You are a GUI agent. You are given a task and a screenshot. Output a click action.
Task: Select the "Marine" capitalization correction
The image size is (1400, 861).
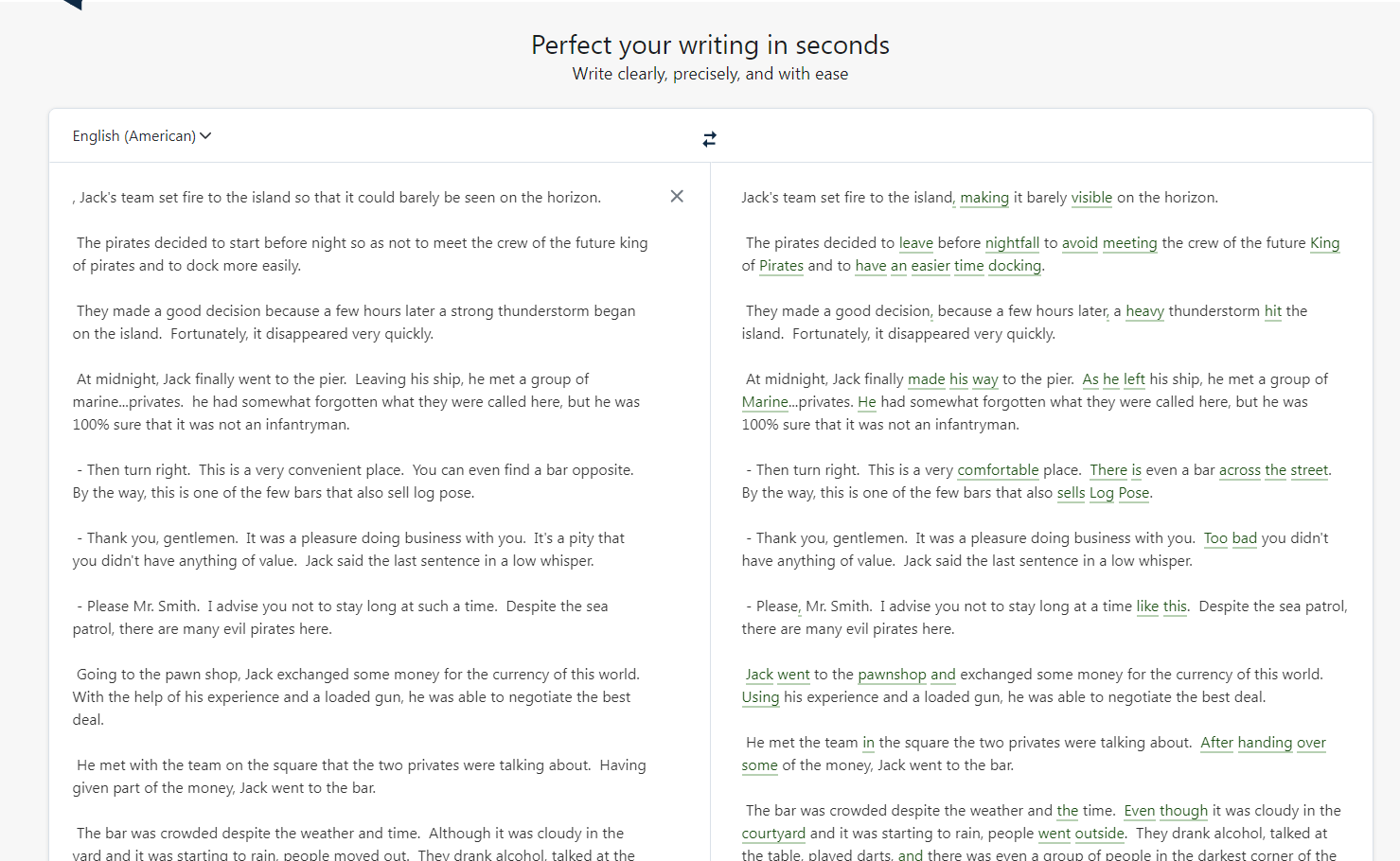pyautogui.click(x=764, y=402)
